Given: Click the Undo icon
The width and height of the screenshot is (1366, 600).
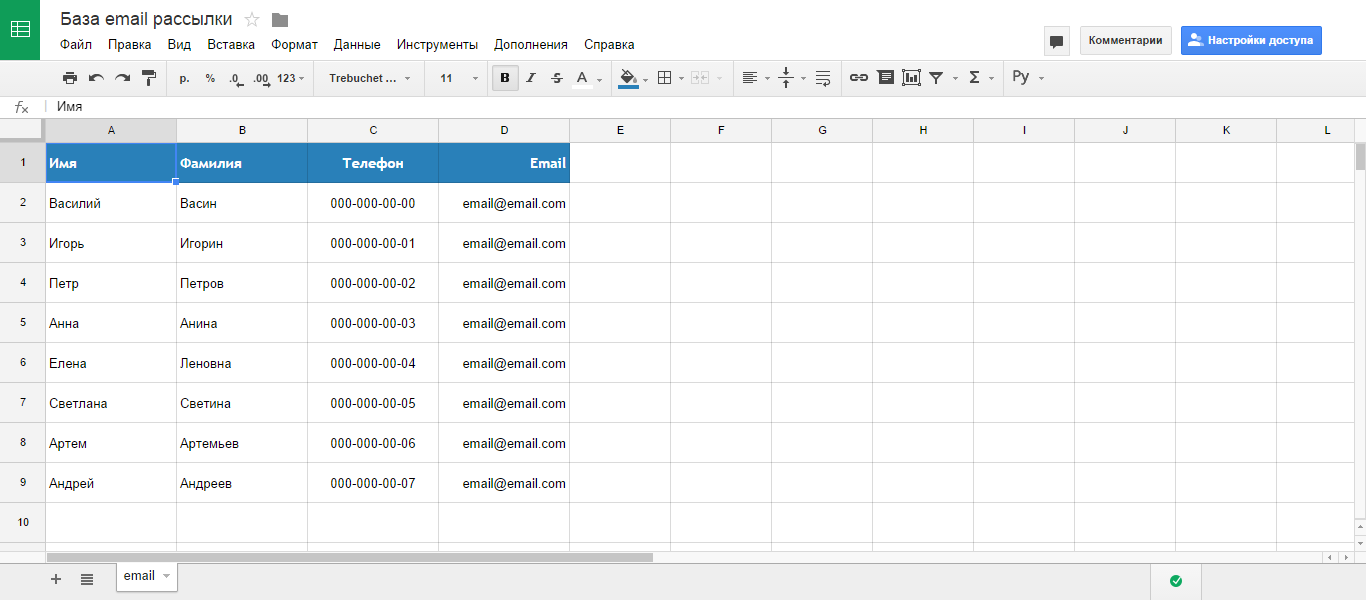Looking at the screenshot, I should pyautogui.click(x=95, y=77).
